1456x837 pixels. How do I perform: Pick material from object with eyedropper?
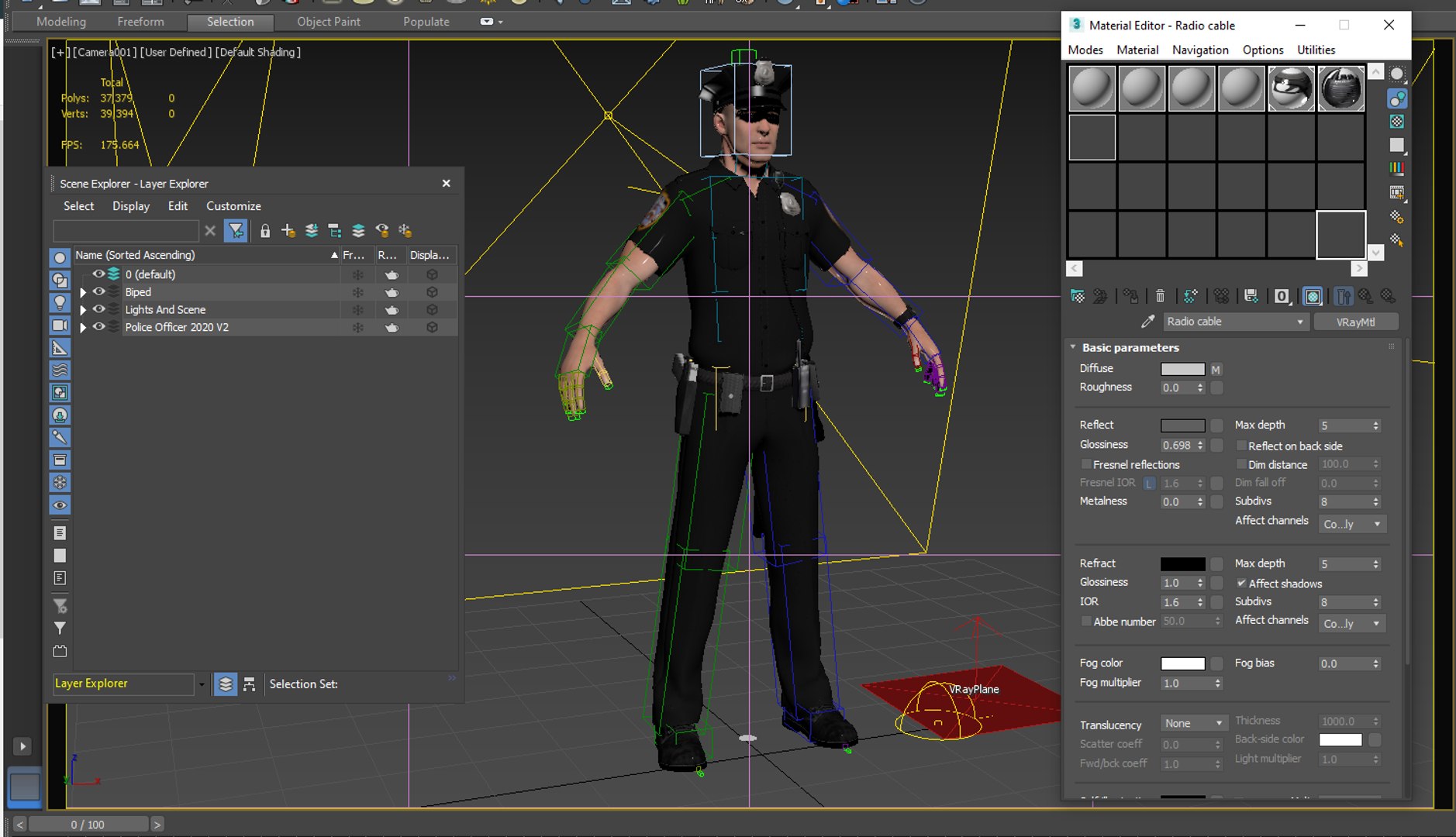(x=1147, y=322)
